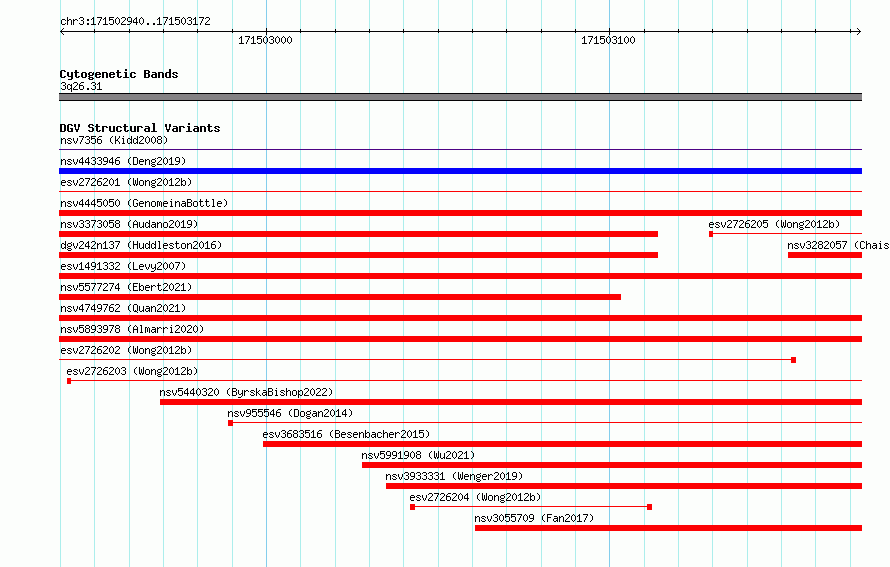Open the nsv5440320 (ByrskaBishop2022) label
890x567 pixels.
coord(246,392)
